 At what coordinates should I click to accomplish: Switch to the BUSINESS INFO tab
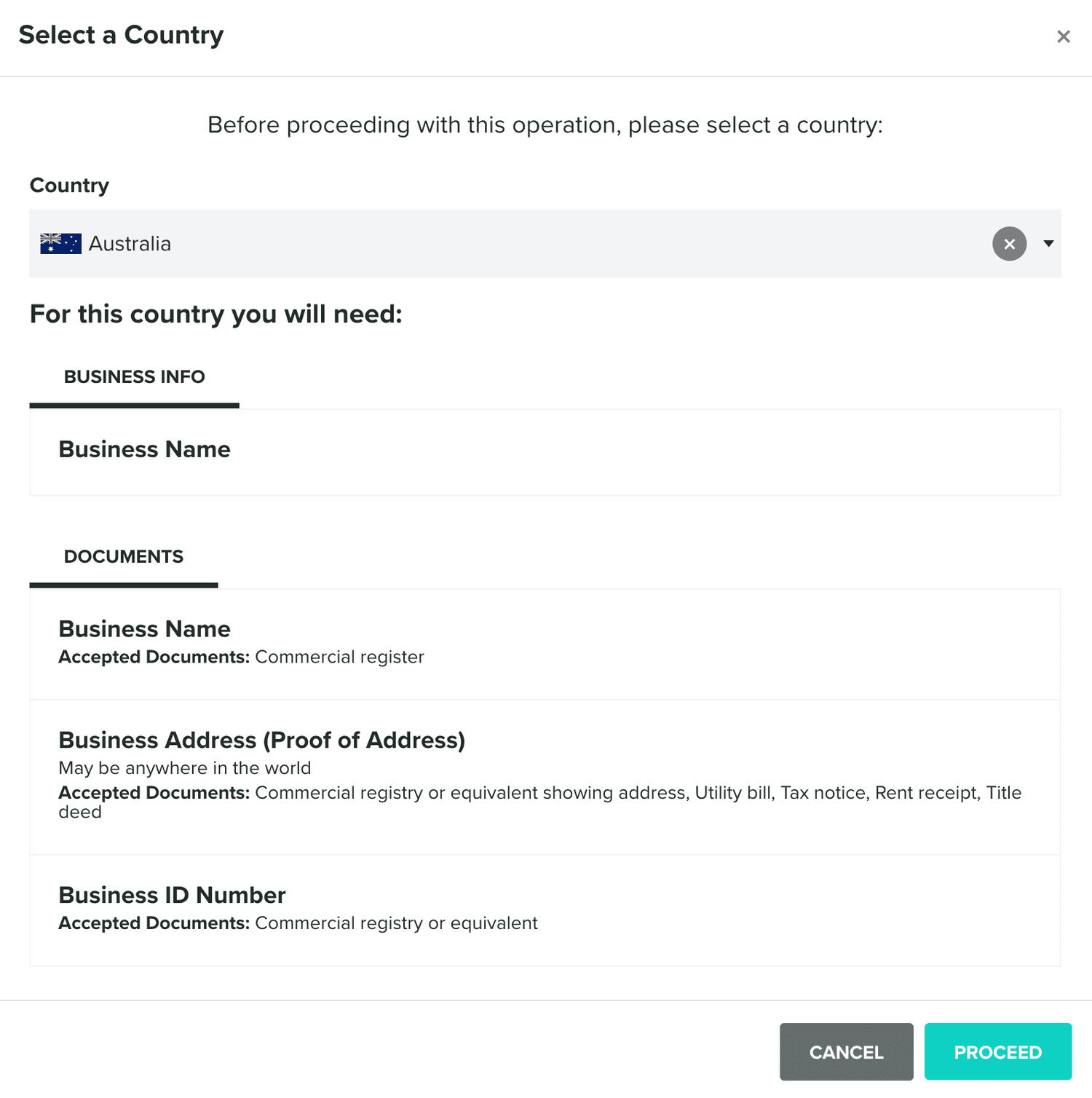135,377
